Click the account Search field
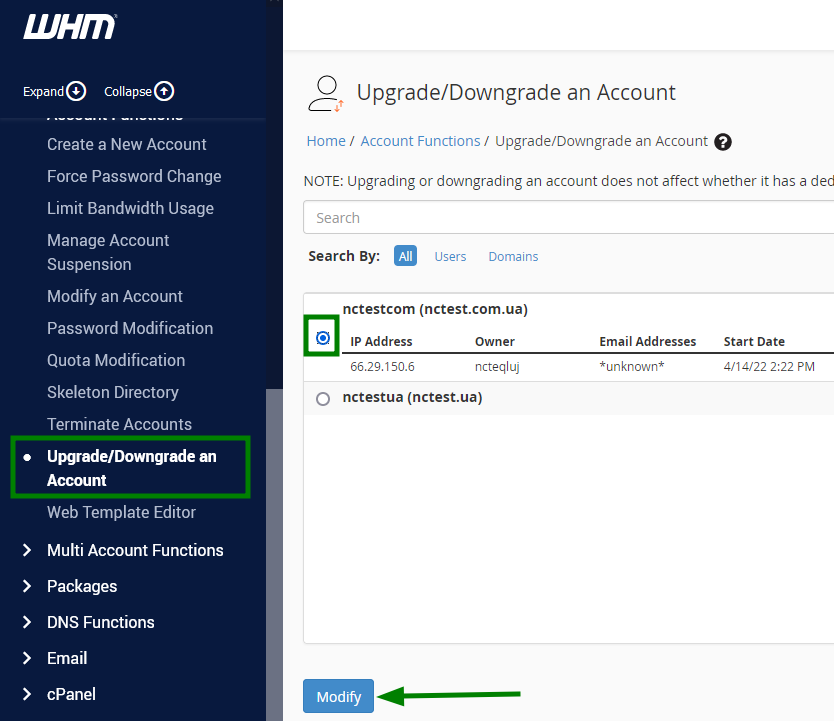 pyautogui.click(x=569, y=217)
